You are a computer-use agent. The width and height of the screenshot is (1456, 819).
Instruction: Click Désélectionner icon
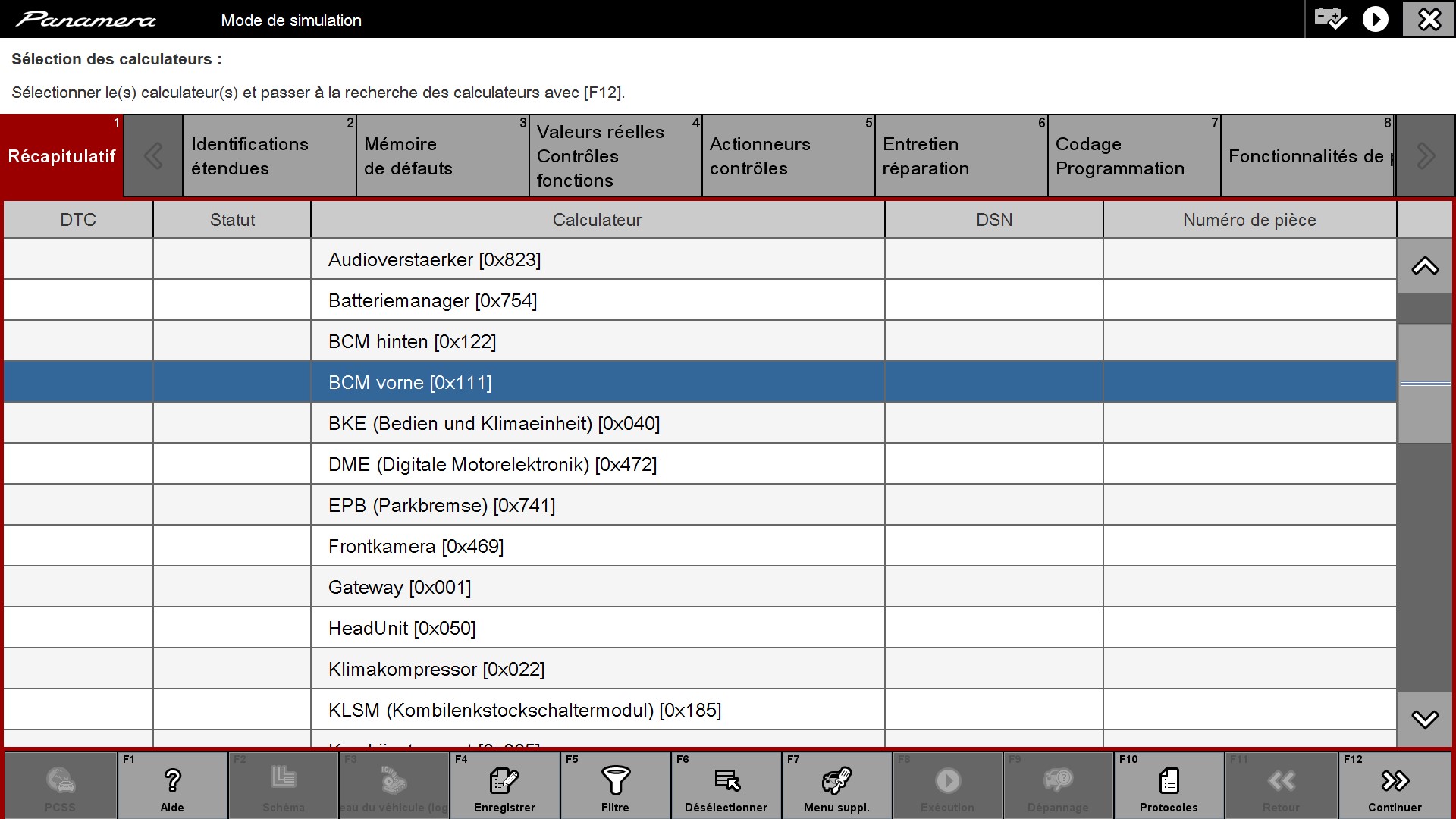[x=726, y=785]
